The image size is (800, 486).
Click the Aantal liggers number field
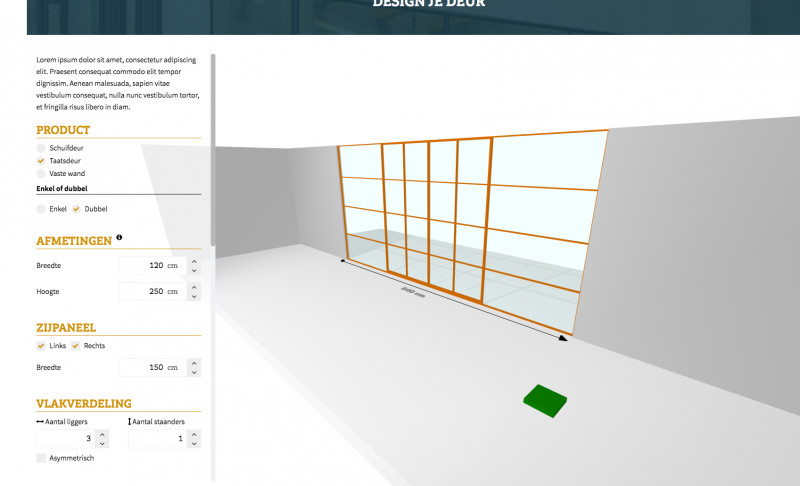point(66,439)
